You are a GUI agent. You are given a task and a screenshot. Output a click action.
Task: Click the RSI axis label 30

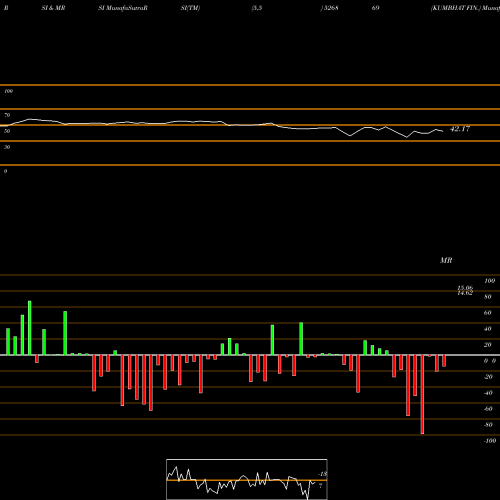7,147
